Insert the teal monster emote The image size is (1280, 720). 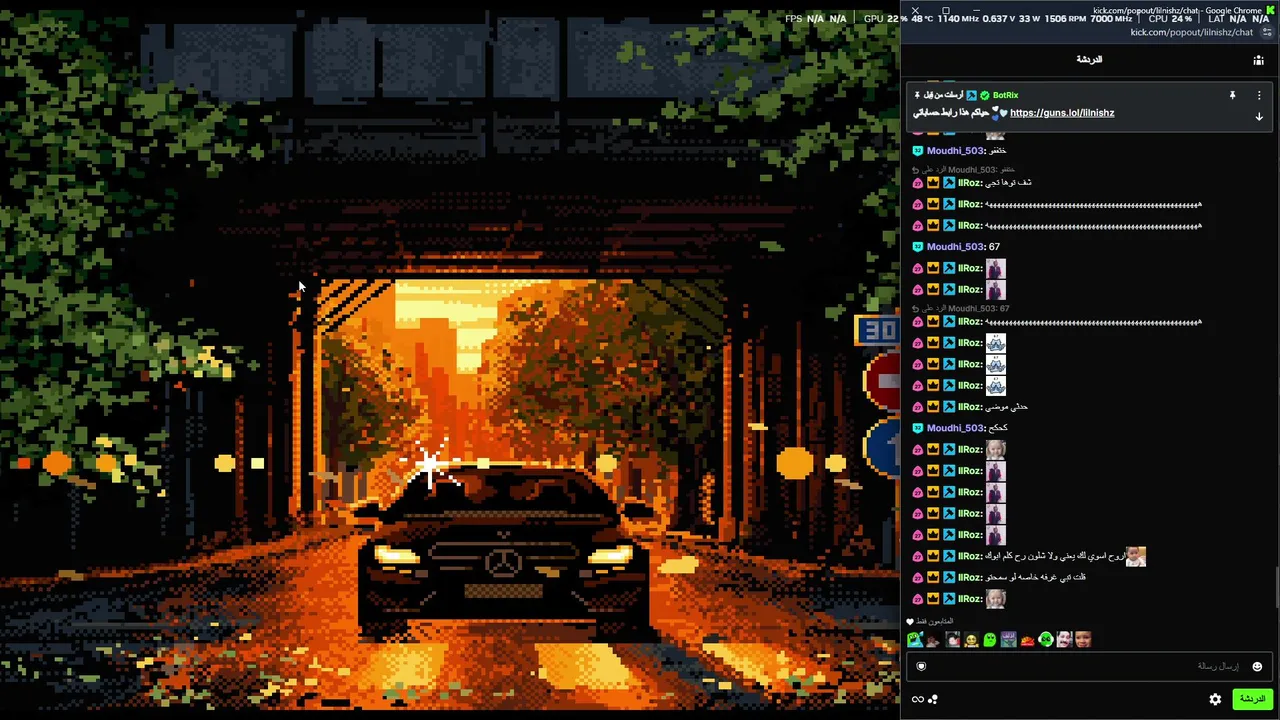point(914,640)
